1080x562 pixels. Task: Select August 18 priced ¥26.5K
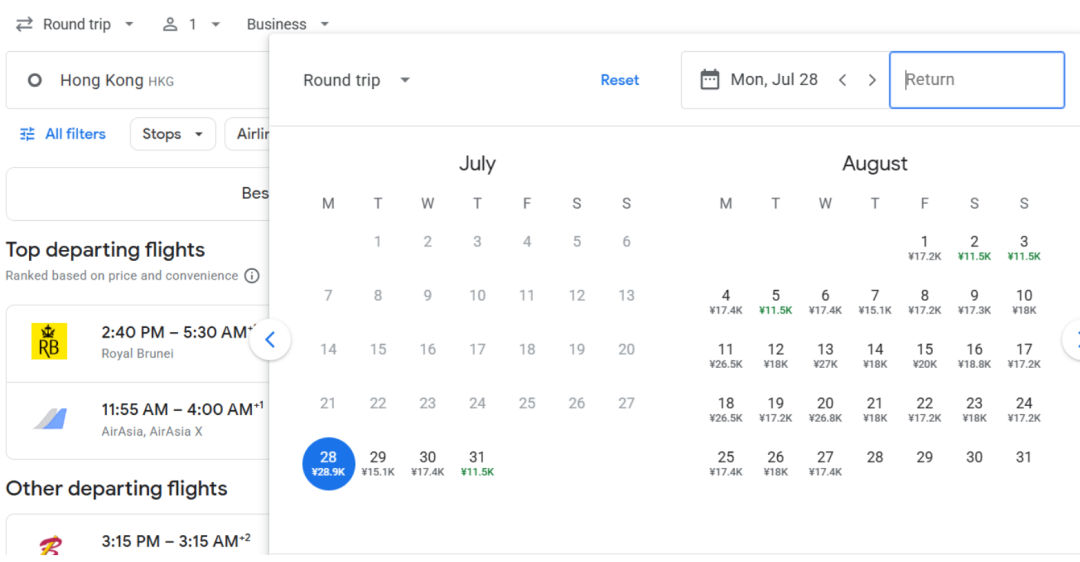pyautogui.click(x=726, y=409)
